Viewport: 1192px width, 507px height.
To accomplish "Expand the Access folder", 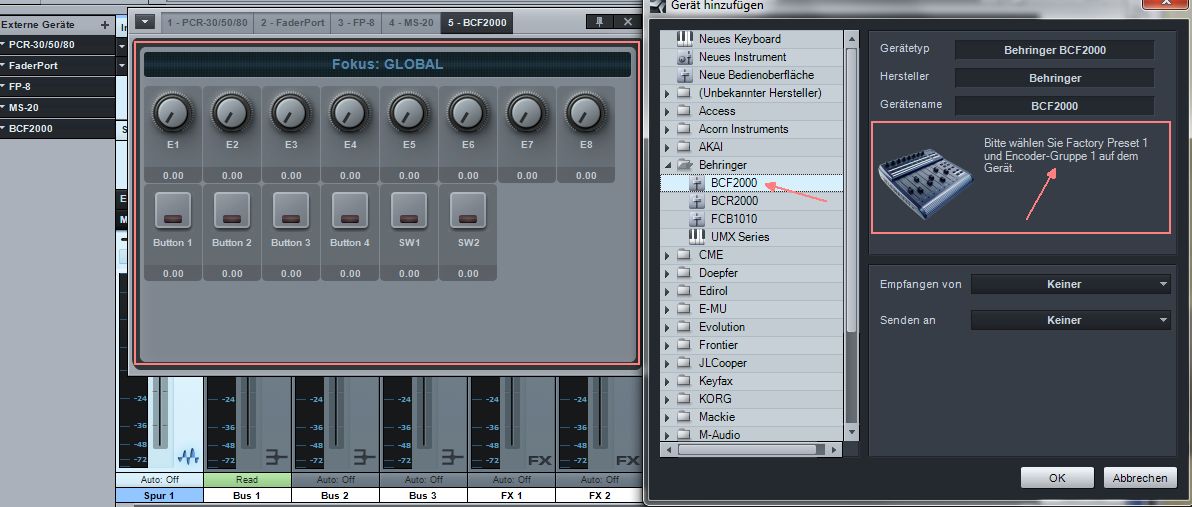I will pyautogui.click(x=667, y=111).
